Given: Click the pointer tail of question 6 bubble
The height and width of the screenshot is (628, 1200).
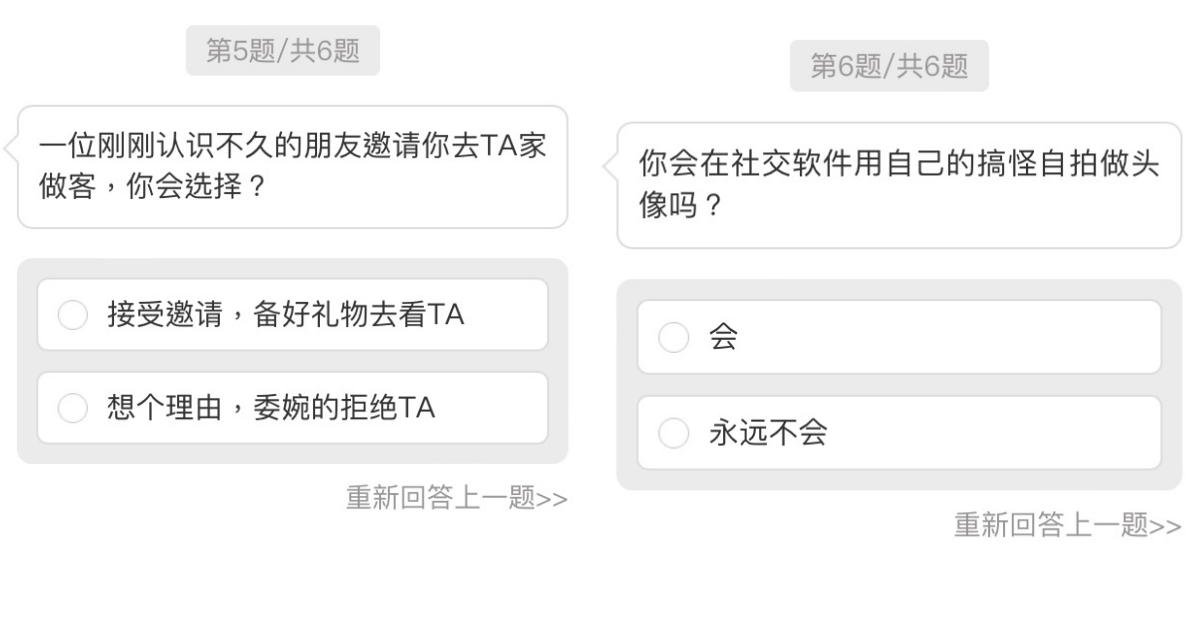Looking at the screenshot, I should pos(611,167).
